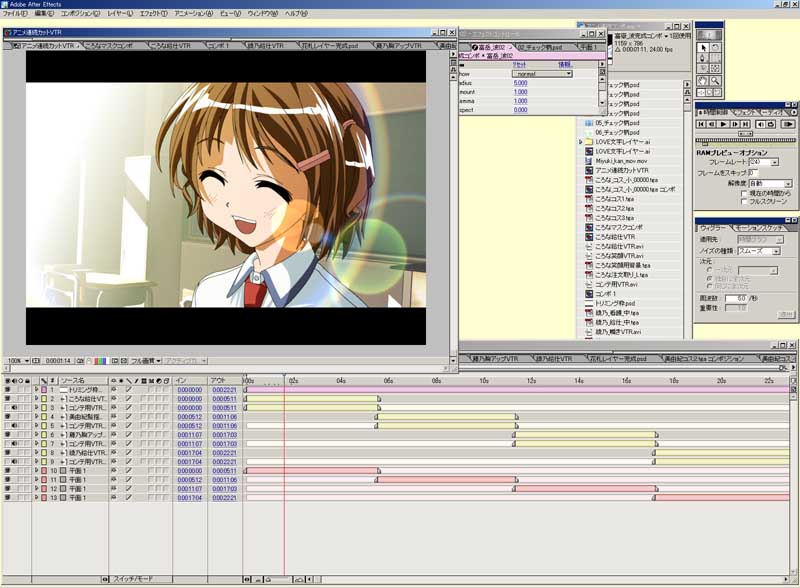Screen dimensions: 800x588
Task: Jump to last frame in Time Controls
Action: point(745,124)
